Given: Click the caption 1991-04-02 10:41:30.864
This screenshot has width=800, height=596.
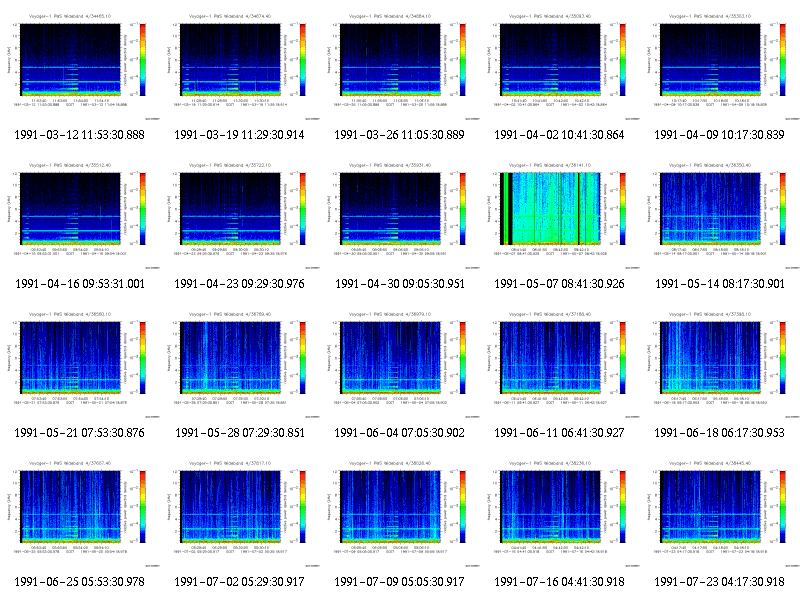Looking at the screenshot, I should (x=559, y=135).
